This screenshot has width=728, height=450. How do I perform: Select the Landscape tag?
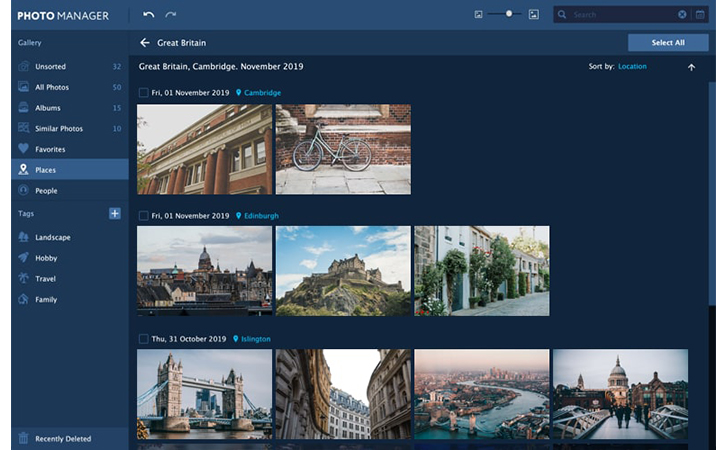(52, 237)
